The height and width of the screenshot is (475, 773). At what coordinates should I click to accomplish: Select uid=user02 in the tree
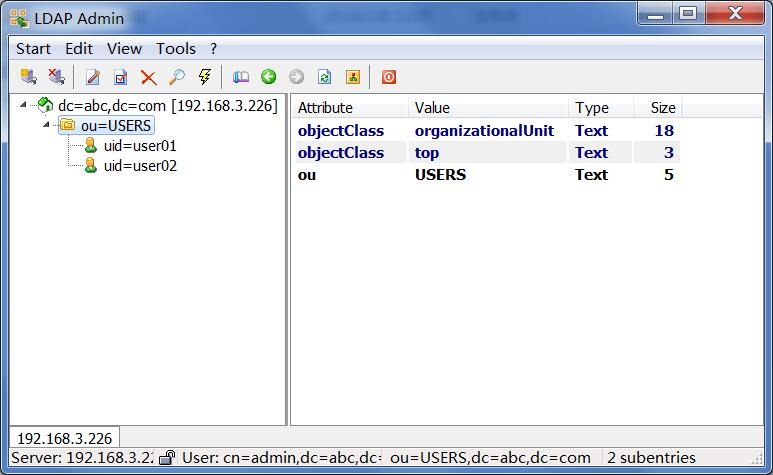[x=140, y=166]
